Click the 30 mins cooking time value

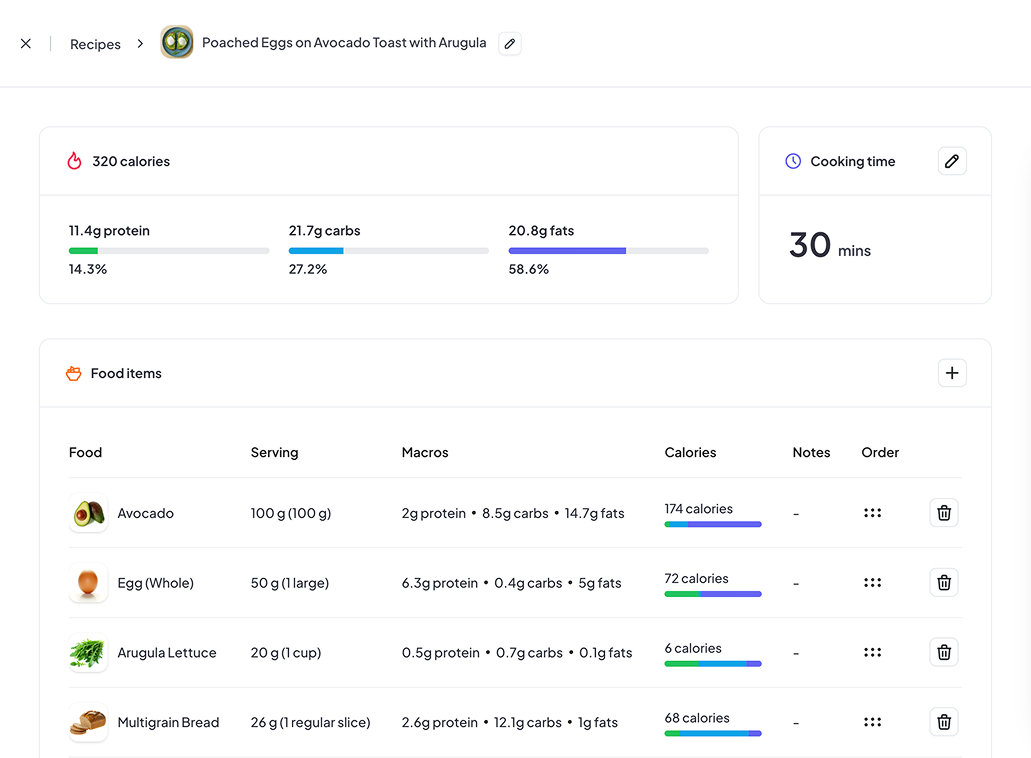click(x=829, y=246)
